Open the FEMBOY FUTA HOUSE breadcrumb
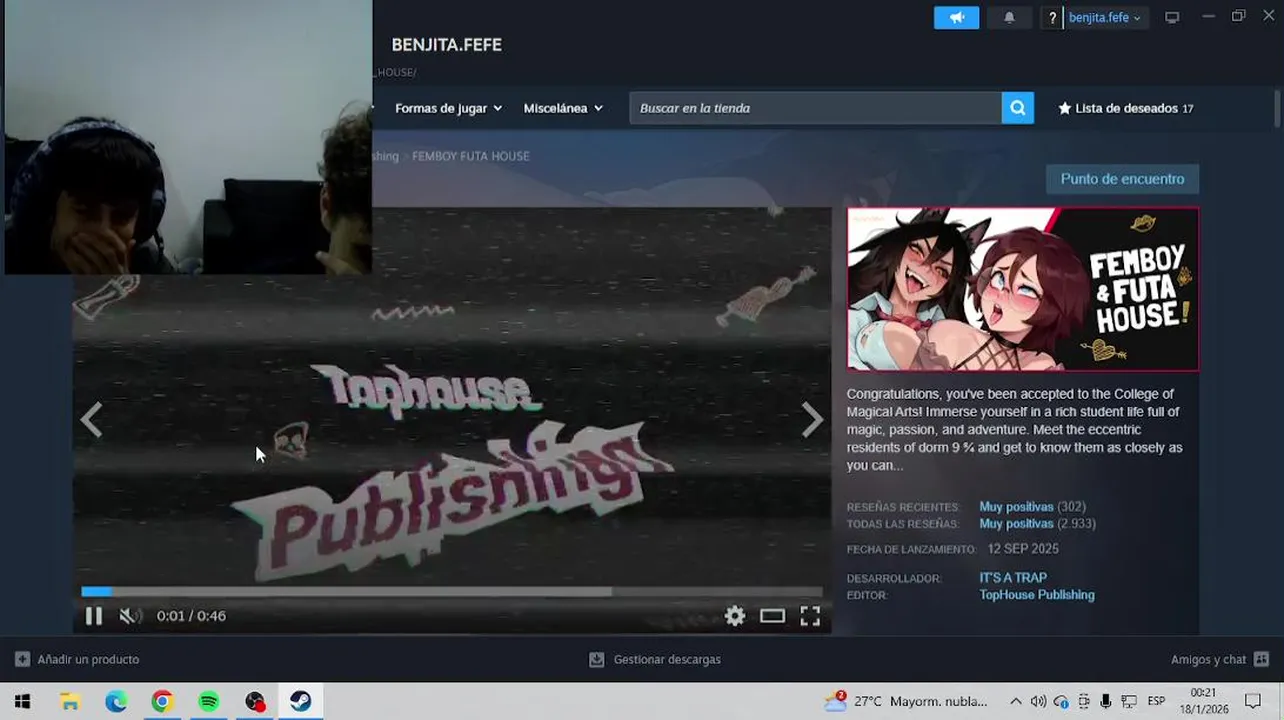Image resolution: width=1284 pixels, height=720 pixels. [471, 156]
